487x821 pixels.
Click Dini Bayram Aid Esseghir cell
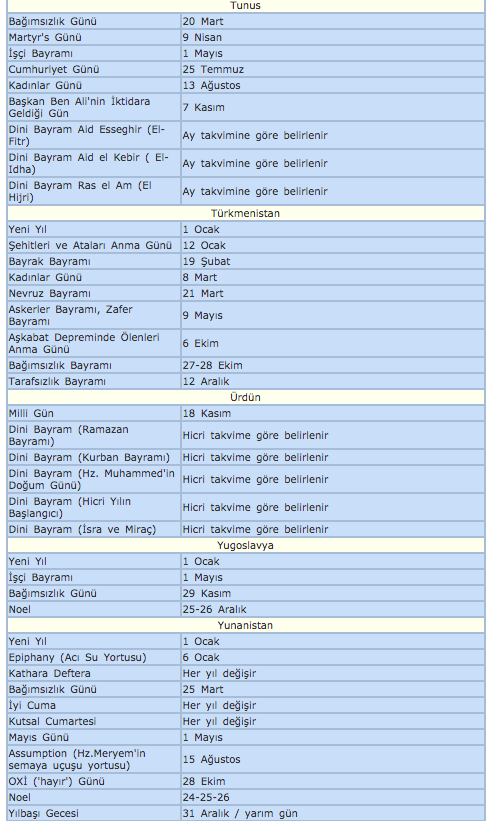[x=94, y=135]
